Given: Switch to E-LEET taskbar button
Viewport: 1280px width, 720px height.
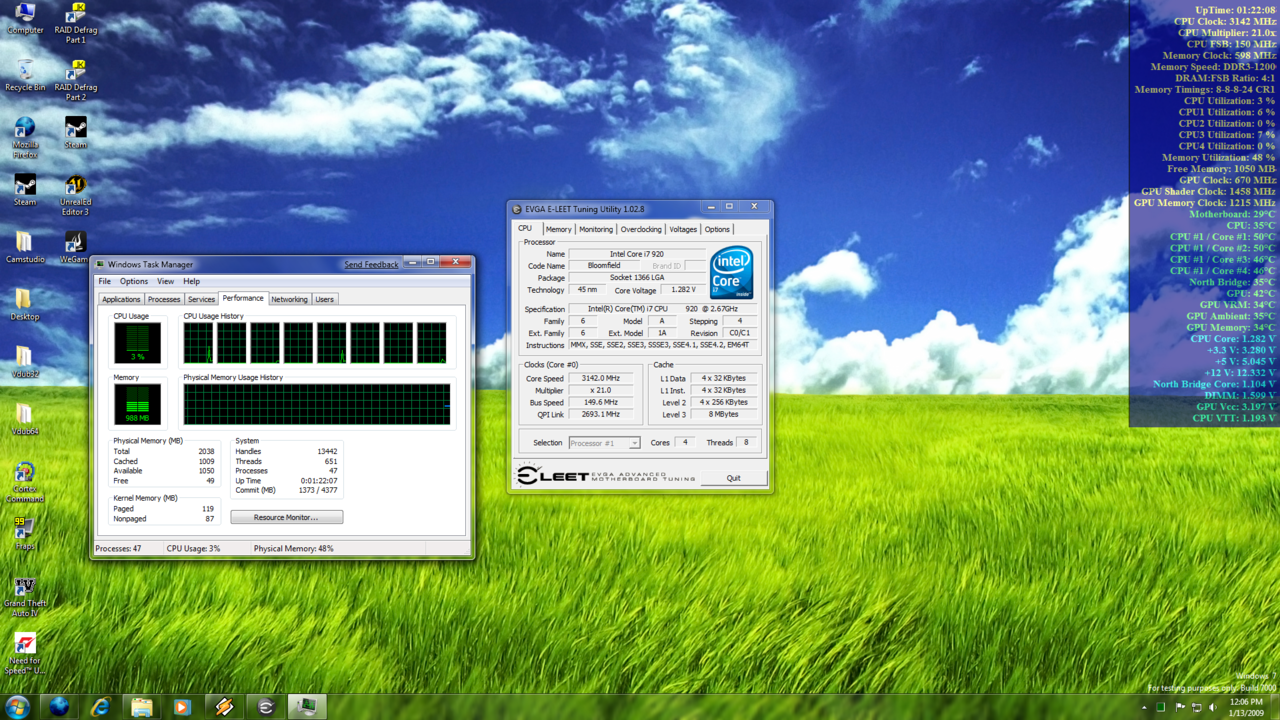Looking at the screenshot, I should tap(265, 707).
